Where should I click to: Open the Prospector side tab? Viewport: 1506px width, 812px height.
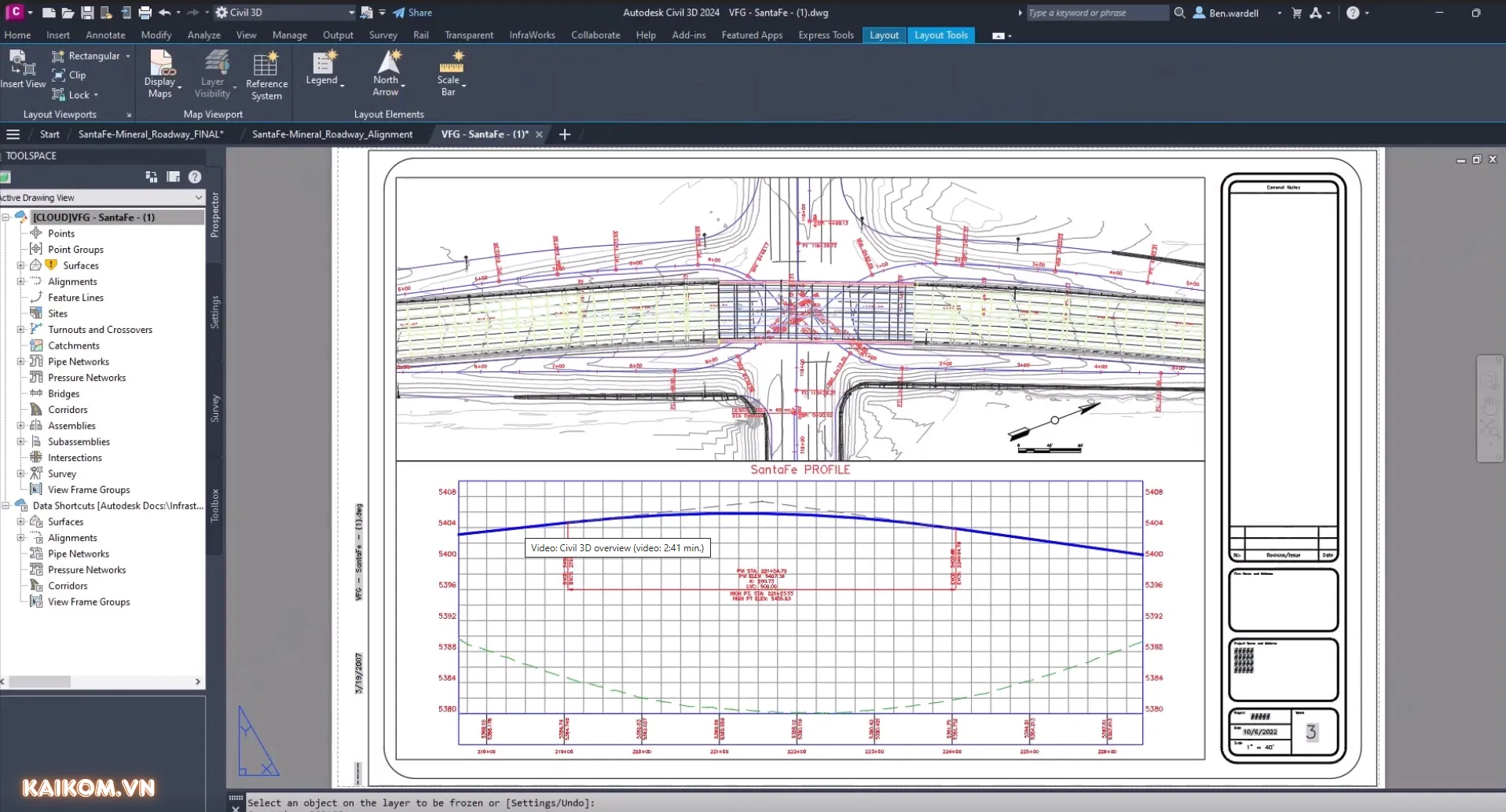point(214,215)
